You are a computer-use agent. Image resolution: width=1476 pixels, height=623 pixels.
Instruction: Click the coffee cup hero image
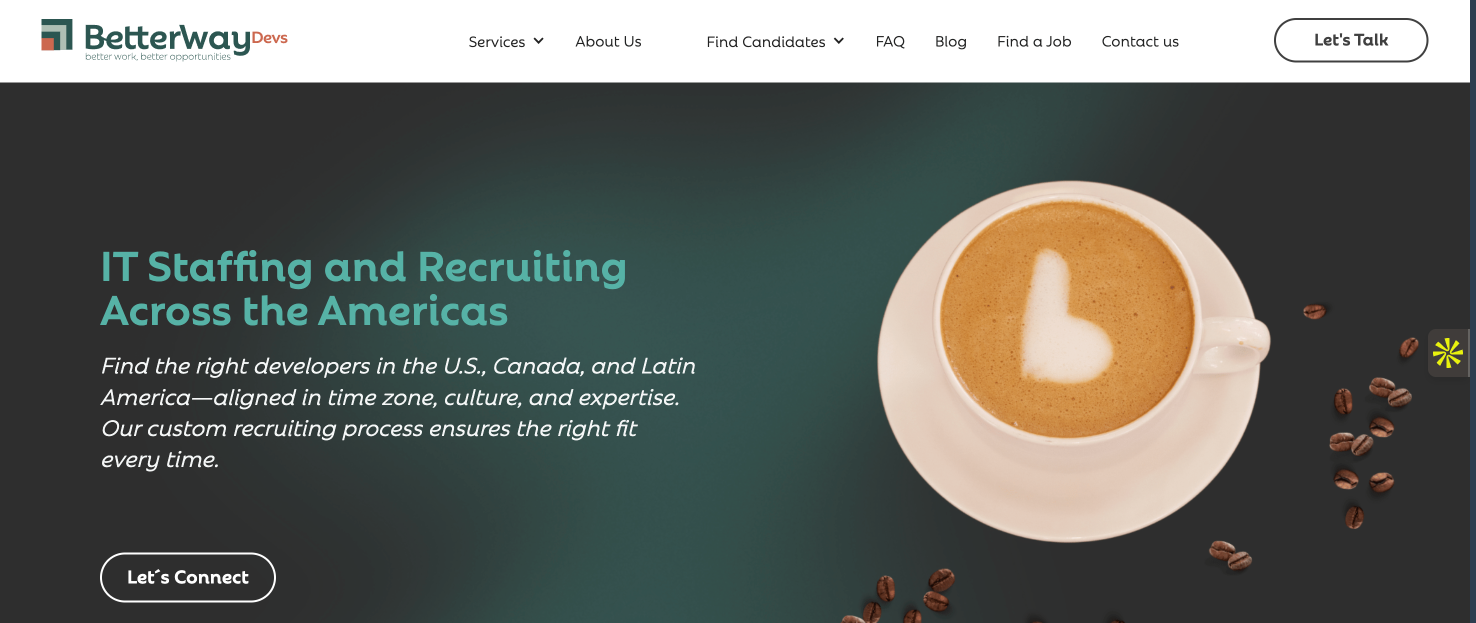point(1072,360)
